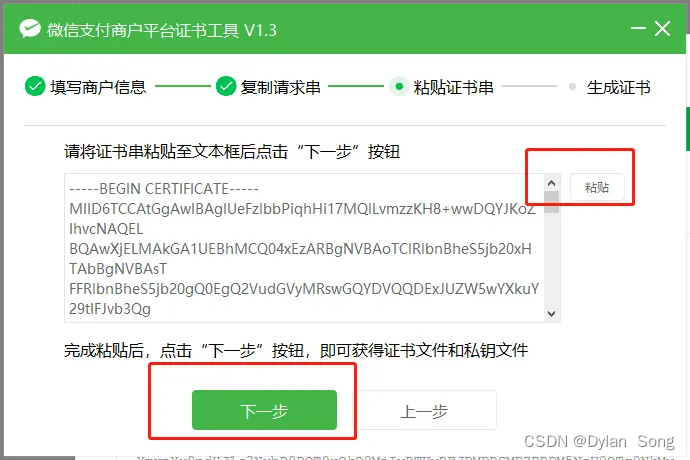Click the scroll down arrow in textbox
Screen dimensions: 690x460
(x=551, y=313)
